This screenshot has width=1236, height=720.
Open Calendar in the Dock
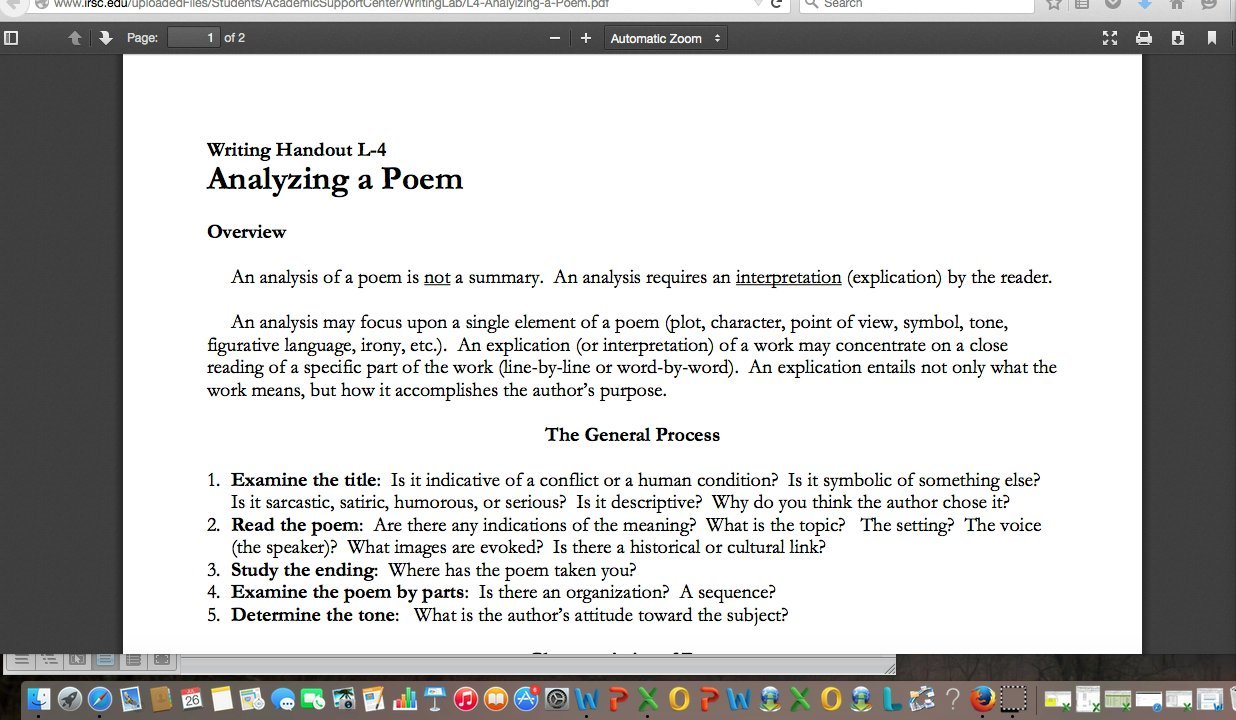pos(192,699)
